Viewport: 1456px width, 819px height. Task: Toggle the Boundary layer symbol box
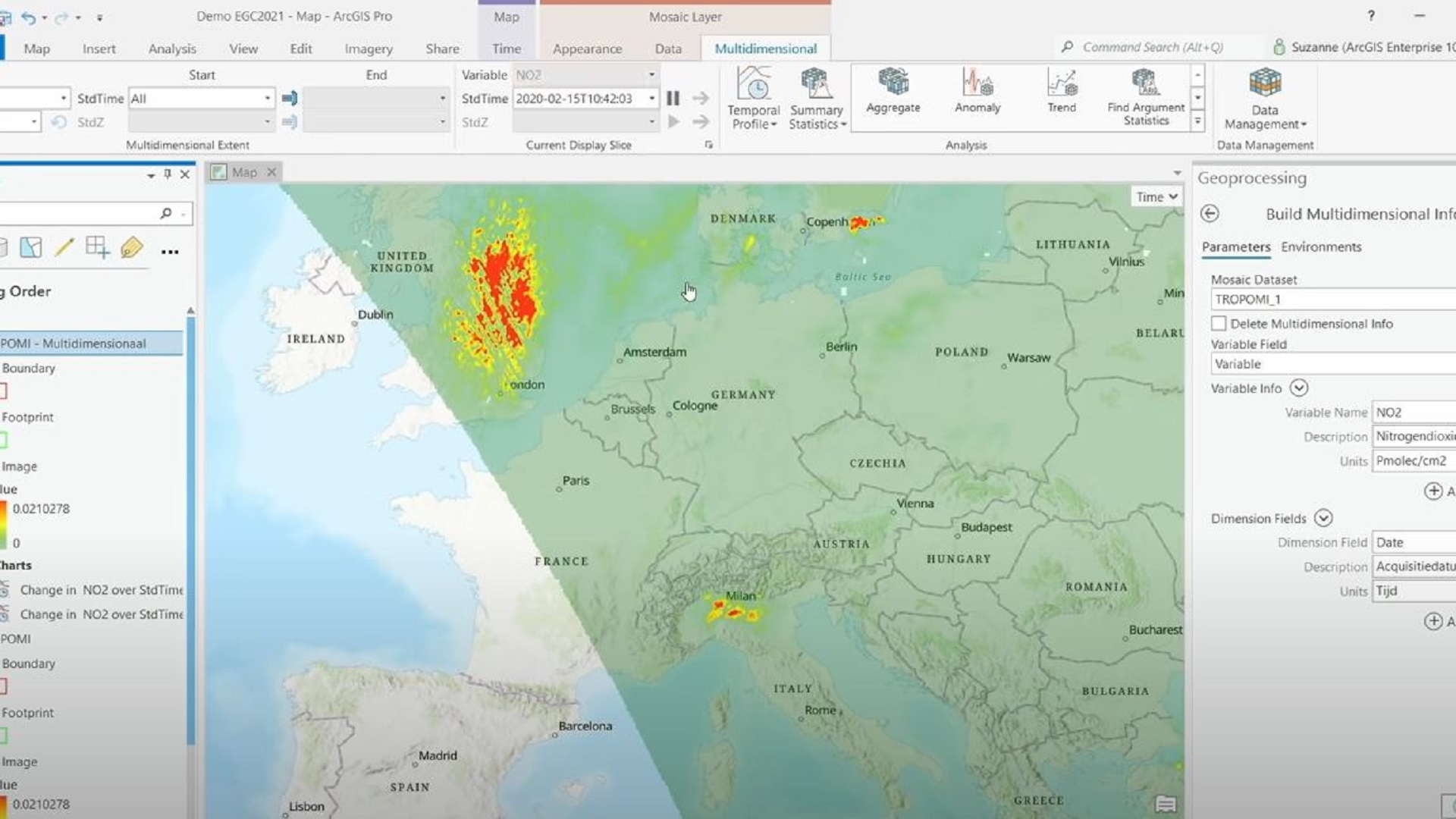(4, 391)
